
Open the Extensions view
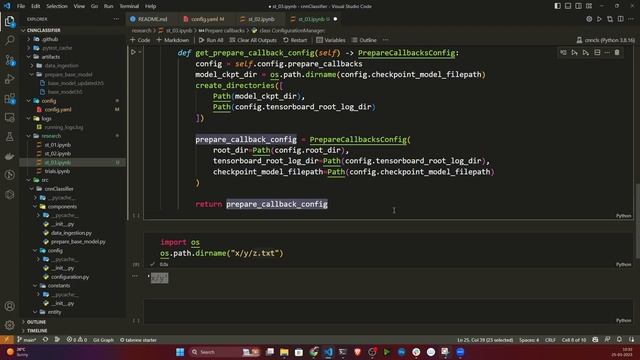(9, 99)
